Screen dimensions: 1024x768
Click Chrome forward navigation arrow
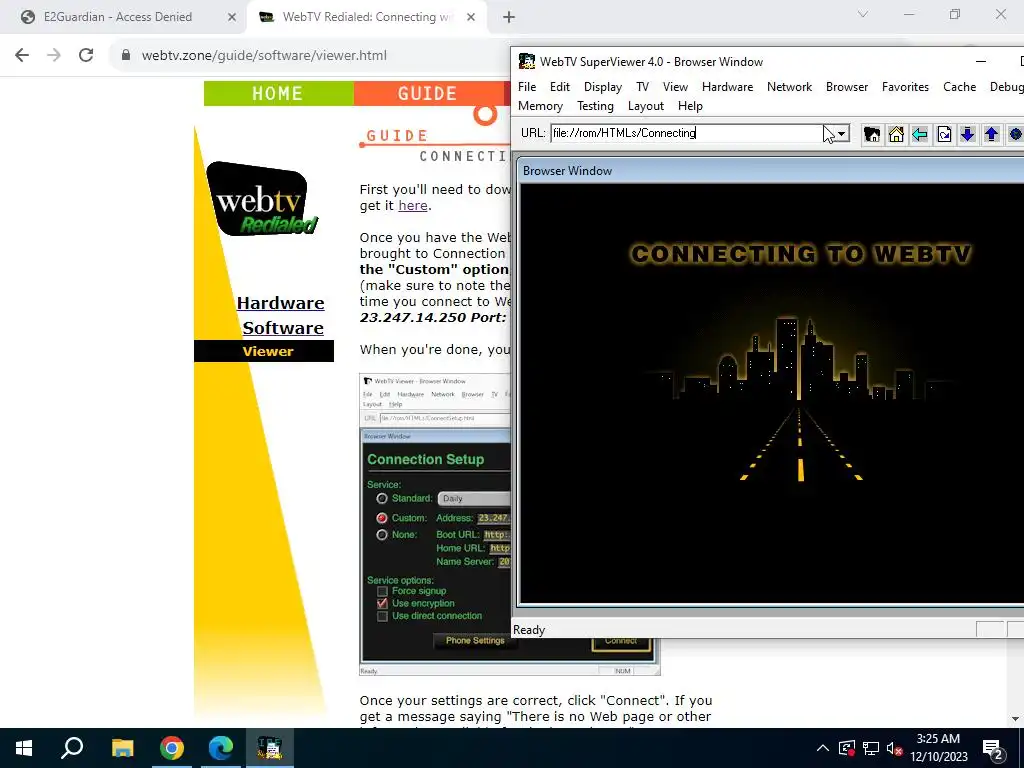point(54,55)
